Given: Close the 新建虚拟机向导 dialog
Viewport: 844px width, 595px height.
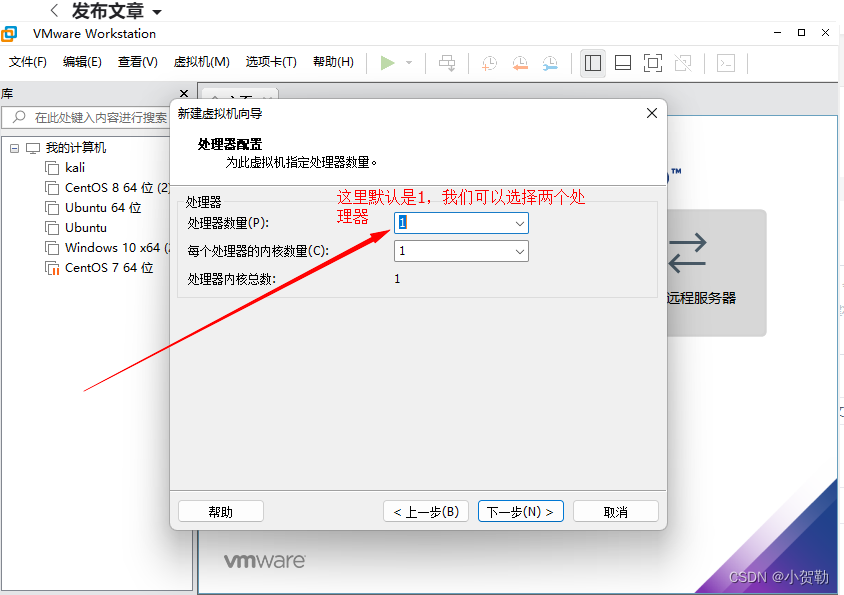Looking at the screenshot, I should (x=652, y=113).
